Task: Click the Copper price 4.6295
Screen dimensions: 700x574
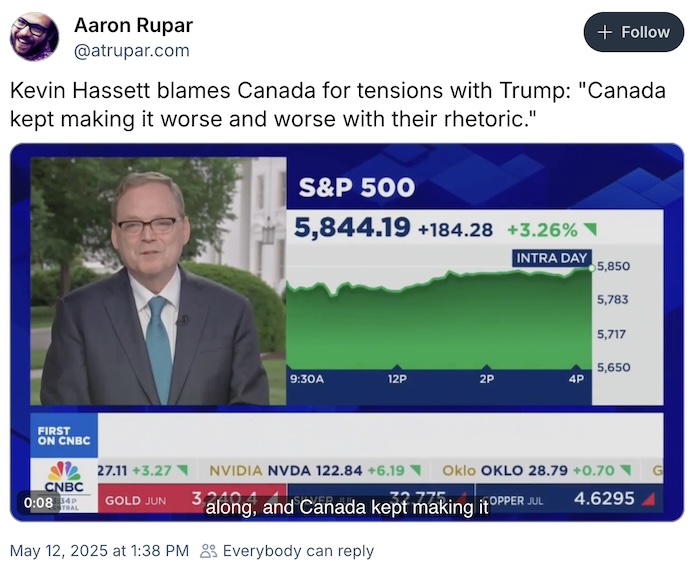Action: tap(602, 498)
